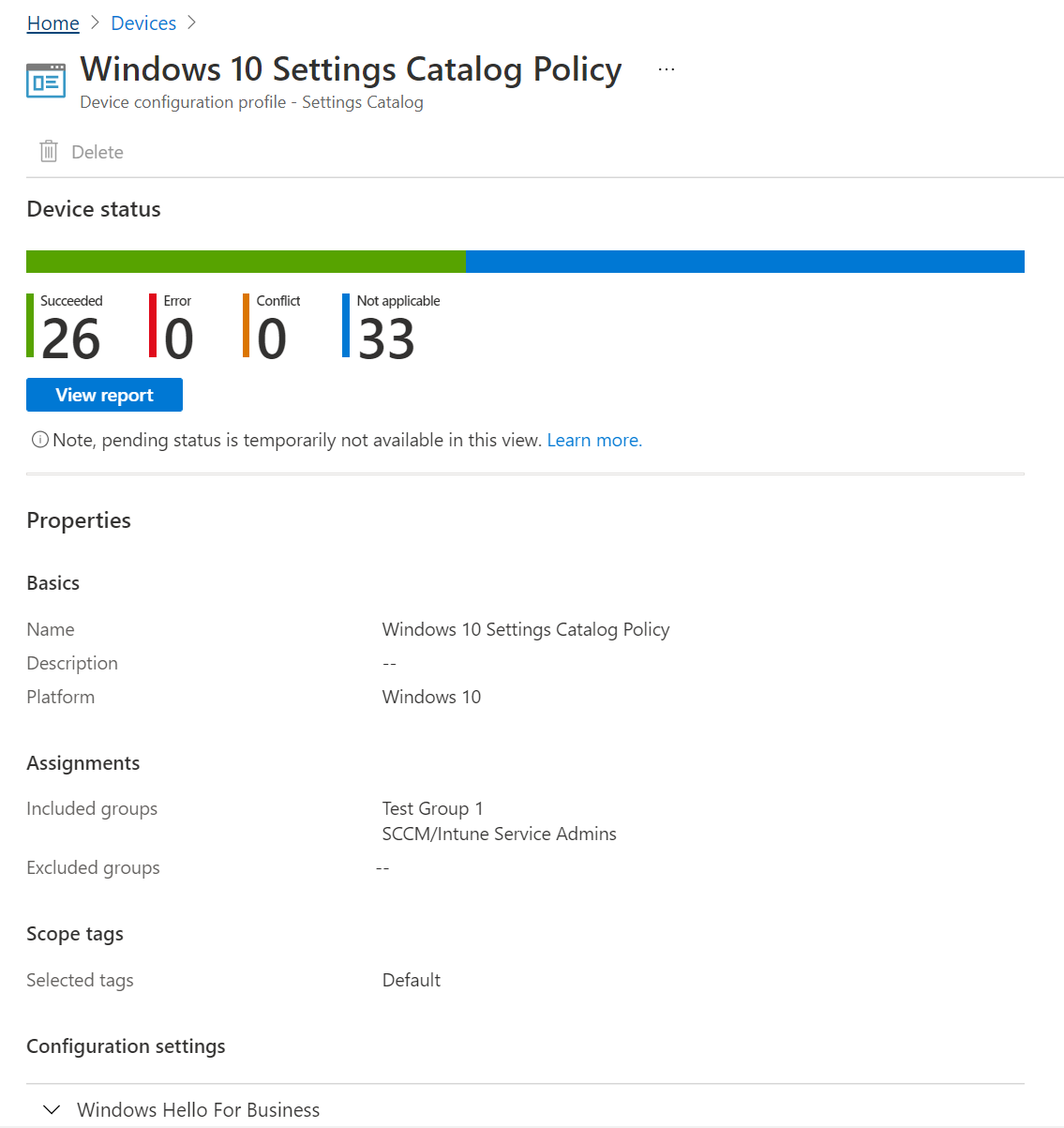Navigate to Devices breadcrumb

coord(143,23)
